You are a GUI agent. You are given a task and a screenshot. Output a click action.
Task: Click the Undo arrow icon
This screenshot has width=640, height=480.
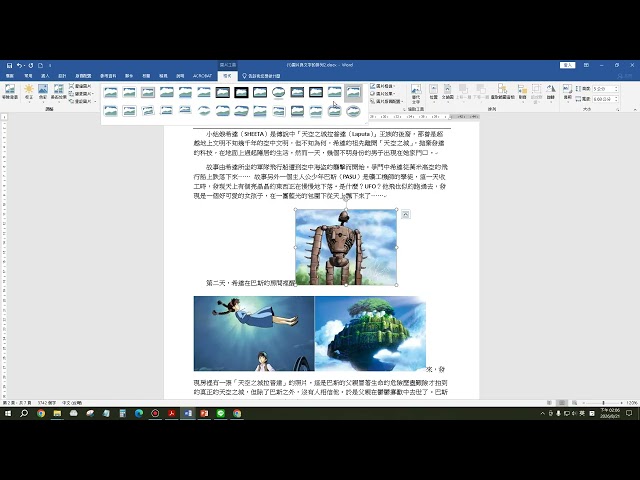pos(19,65)
